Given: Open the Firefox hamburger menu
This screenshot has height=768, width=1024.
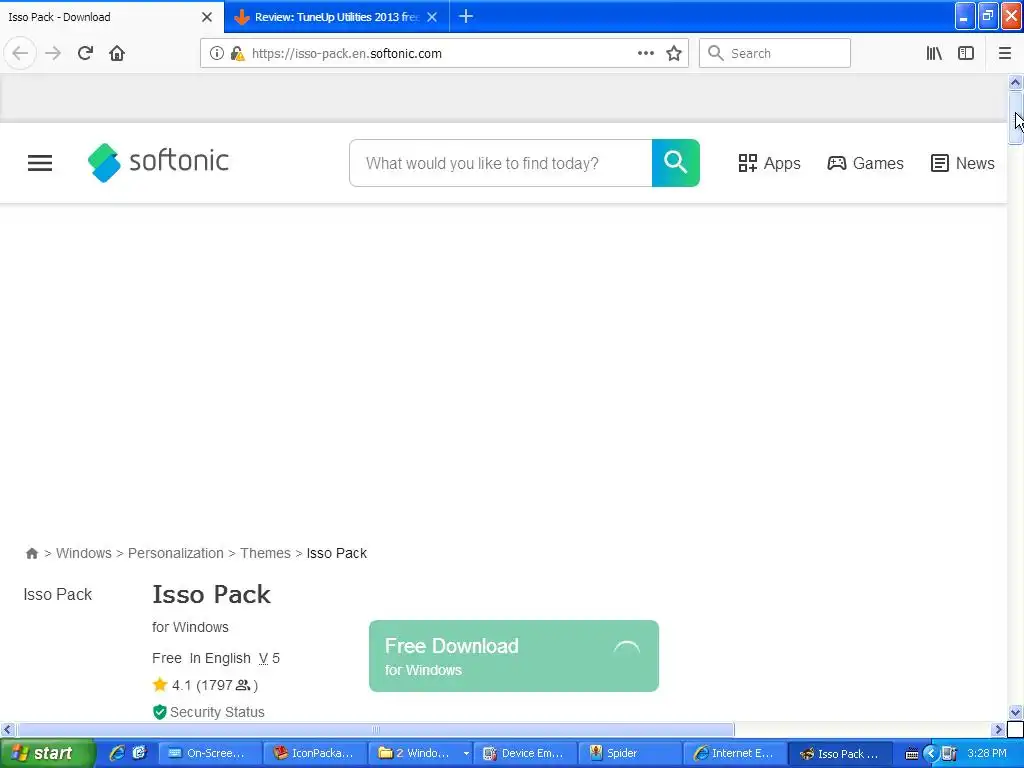Looking at the screenshot, I should [x=1005, y=54].
